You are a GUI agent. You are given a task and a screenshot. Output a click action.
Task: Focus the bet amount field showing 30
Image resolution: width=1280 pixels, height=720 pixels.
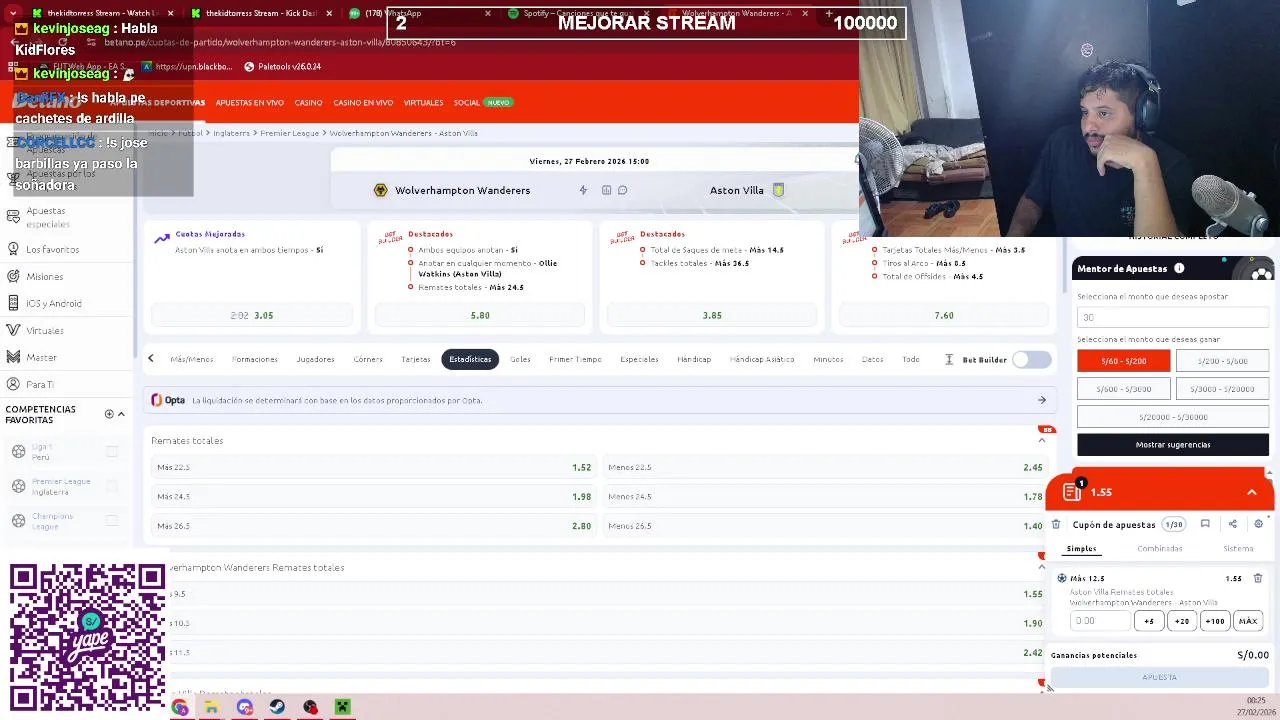click(1173, 317)
